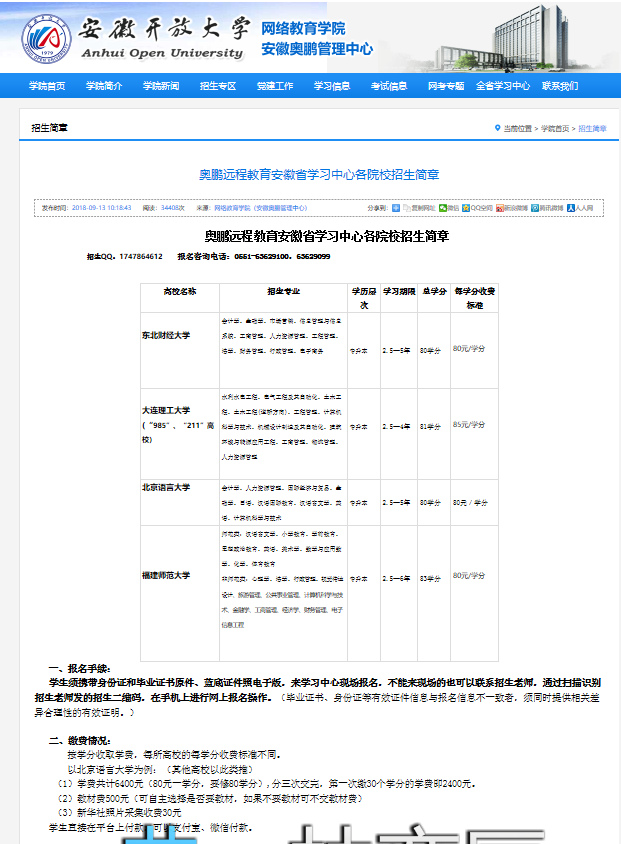Share the article to 人人网

[x=580, y=208]
